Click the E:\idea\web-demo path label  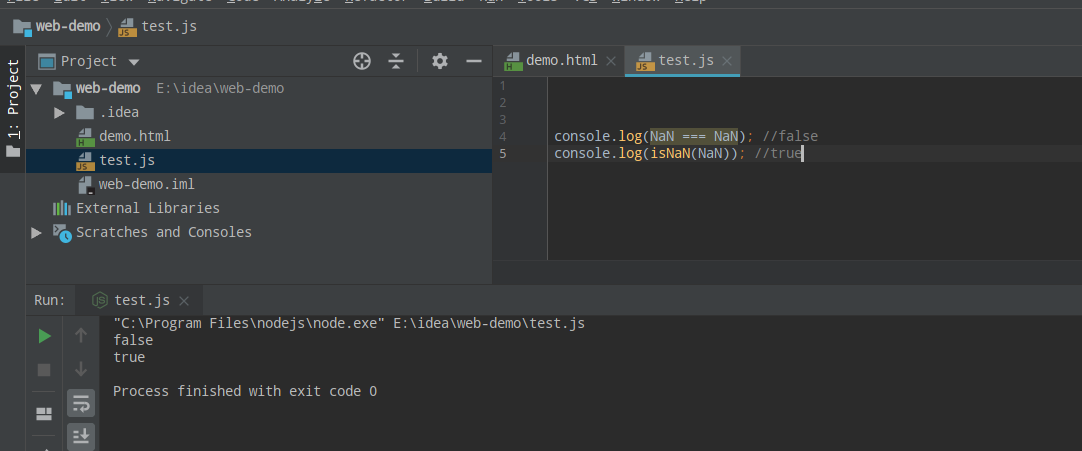(x=220, y=88)
